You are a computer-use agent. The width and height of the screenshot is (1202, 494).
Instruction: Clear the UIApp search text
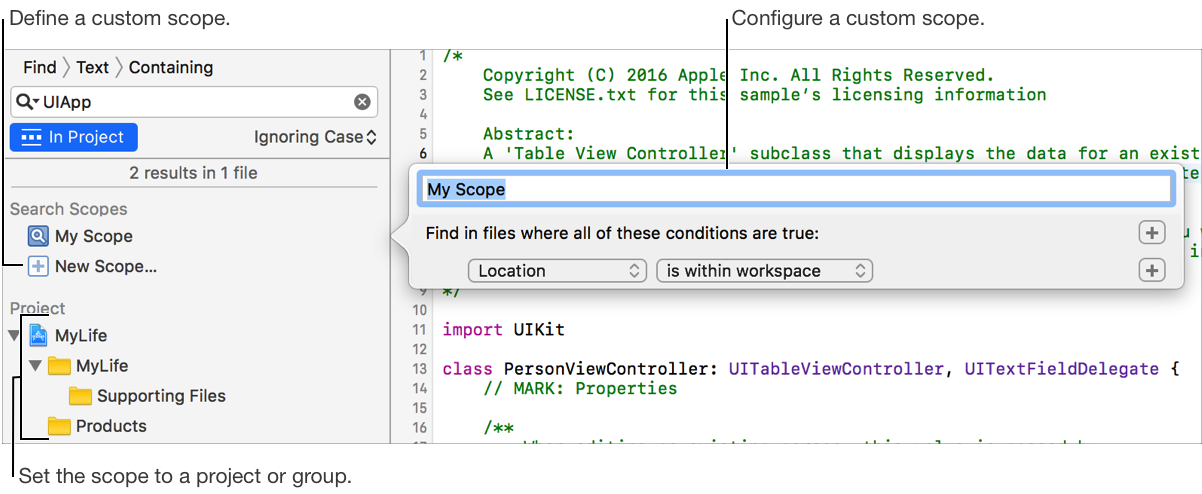[363, 102]
